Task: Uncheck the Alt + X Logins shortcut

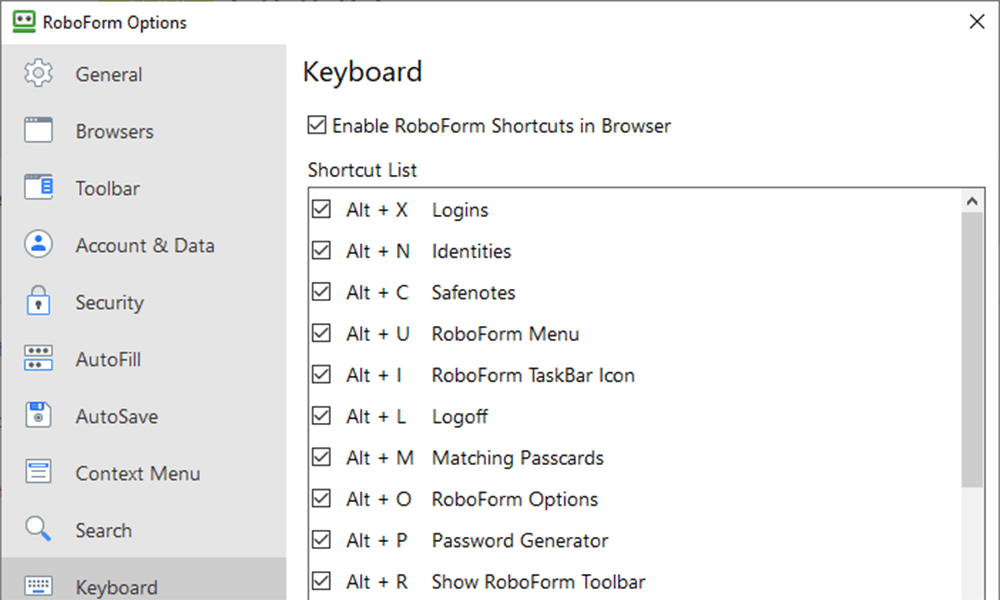Action: pos(321,209)
